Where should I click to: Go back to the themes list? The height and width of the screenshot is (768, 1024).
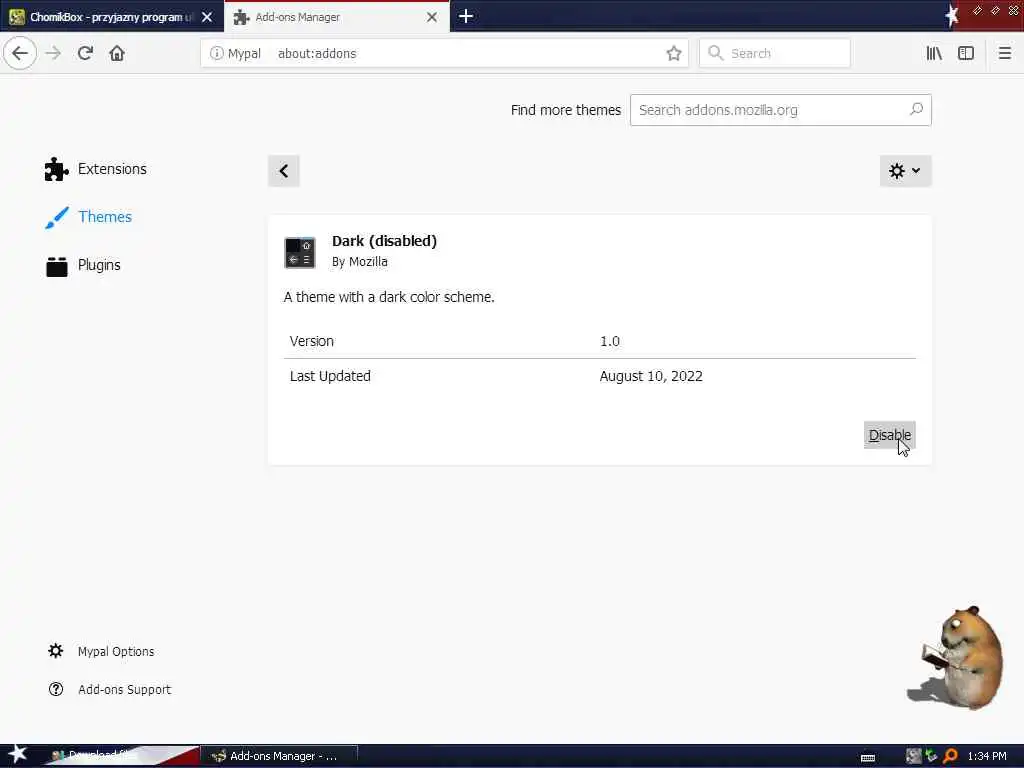283,171
